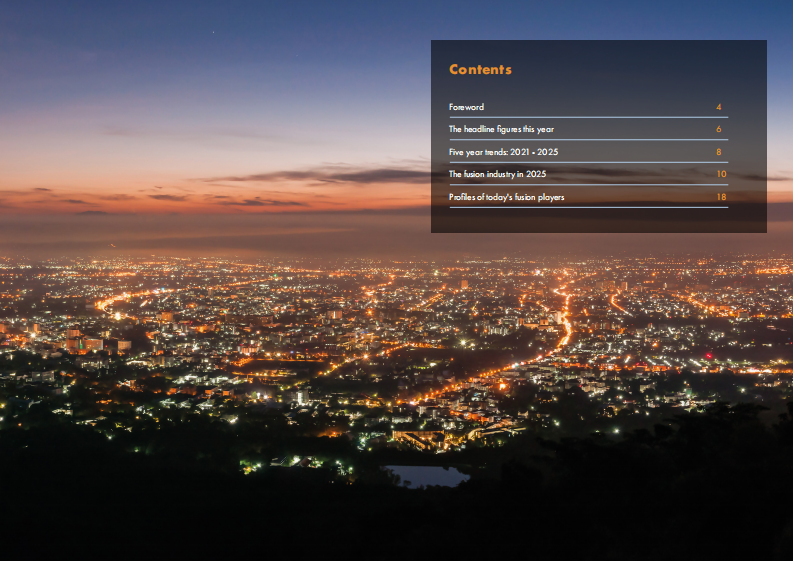Click the bright winding orange-lit main road
This screenshot has width=793, height=561.
point(563,330)
